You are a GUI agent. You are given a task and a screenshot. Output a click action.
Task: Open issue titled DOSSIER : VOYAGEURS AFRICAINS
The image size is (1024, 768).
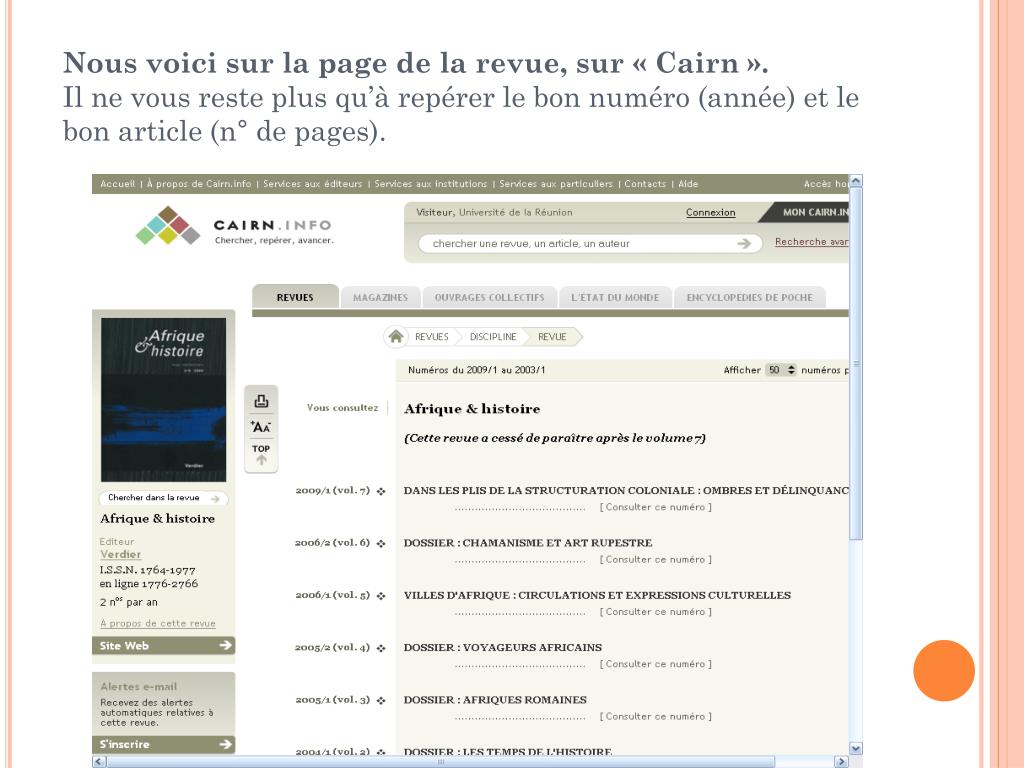click(503, 647)
